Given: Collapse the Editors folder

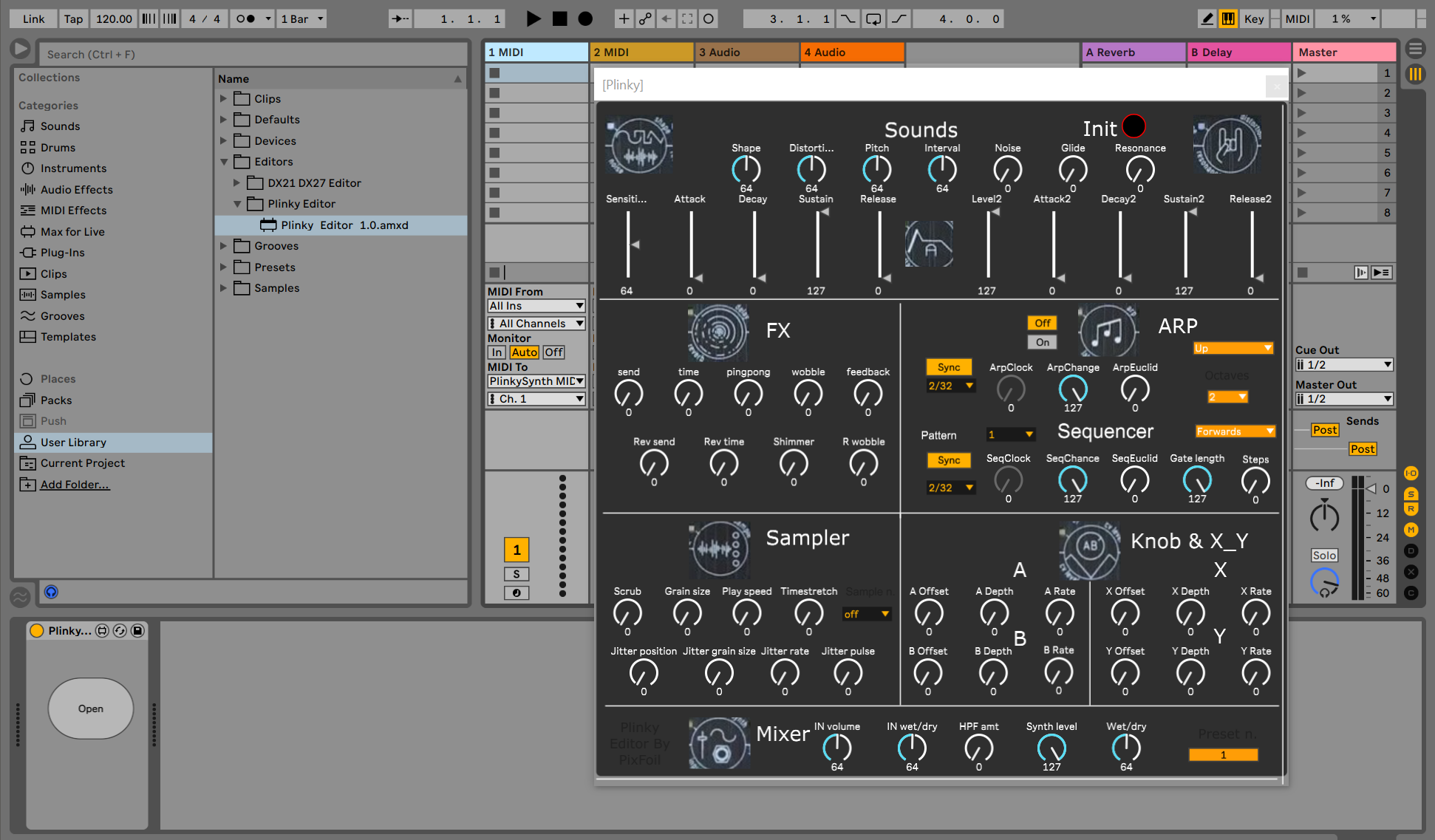Looking at the screenshot, I should click(x=223, y=162).
